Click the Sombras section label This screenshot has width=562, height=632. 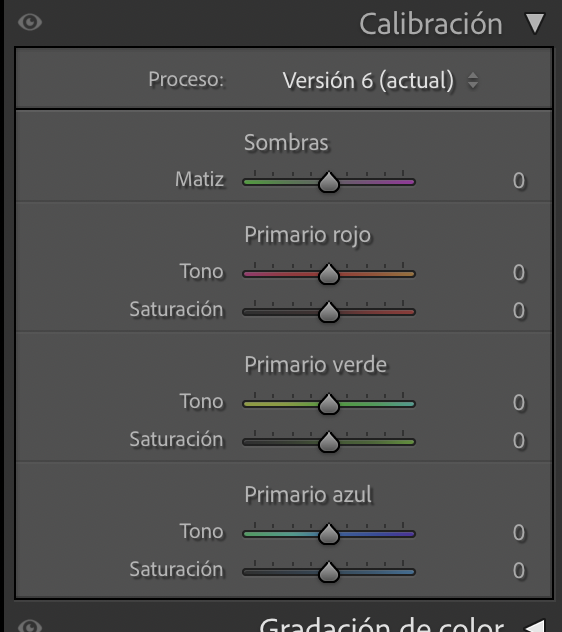[286, 142]
